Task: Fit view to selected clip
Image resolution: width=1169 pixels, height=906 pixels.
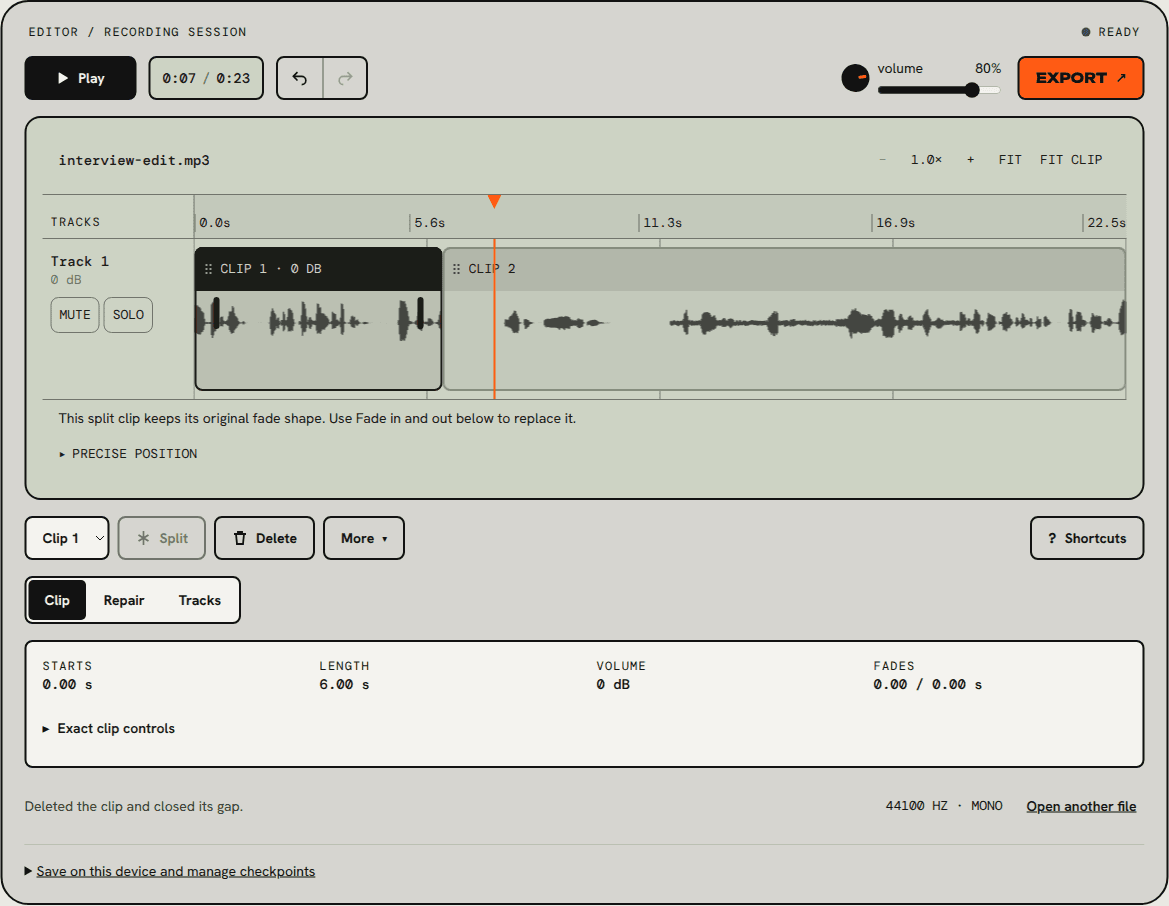Action: [1071, 160]
